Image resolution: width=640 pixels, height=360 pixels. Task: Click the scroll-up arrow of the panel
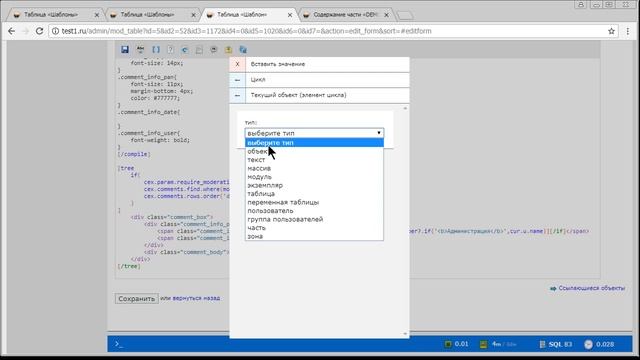[x=405, y=109]
